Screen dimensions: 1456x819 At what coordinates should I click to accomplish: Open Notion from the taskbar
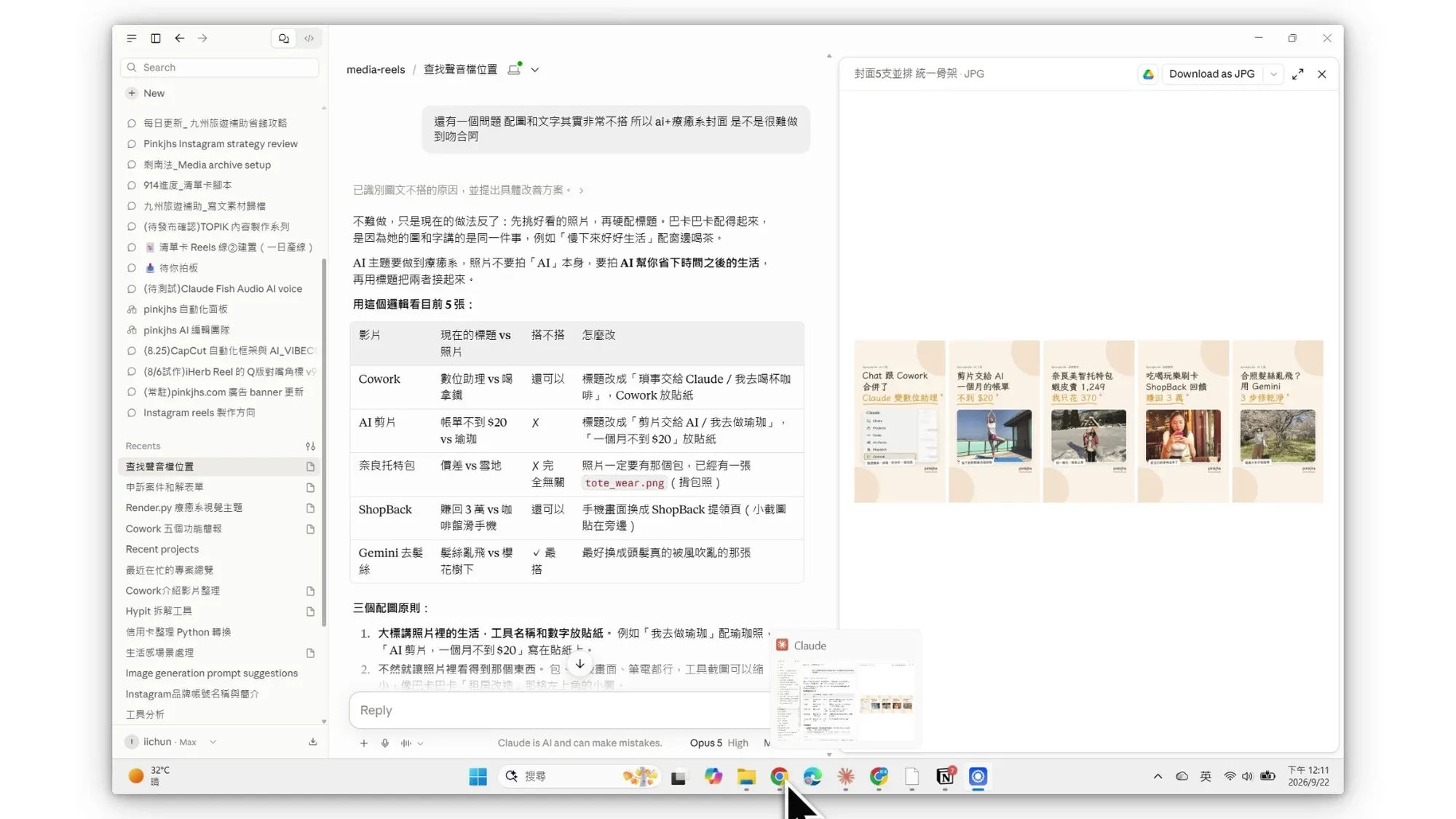(945, 777)
